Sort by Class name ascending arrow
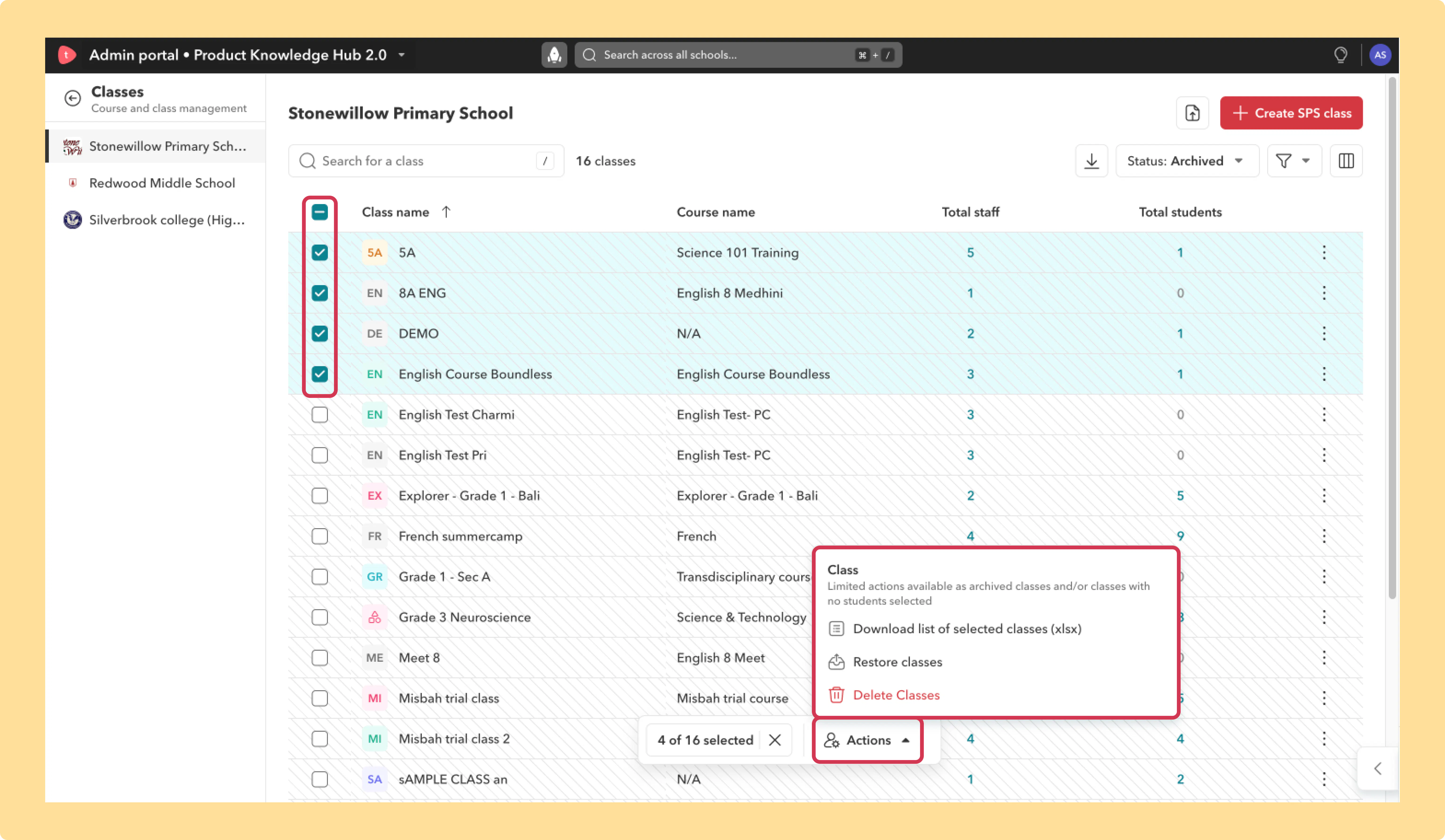Image resolution: width=1445 pixels, height=840 pixels. [x=446, y=212]
